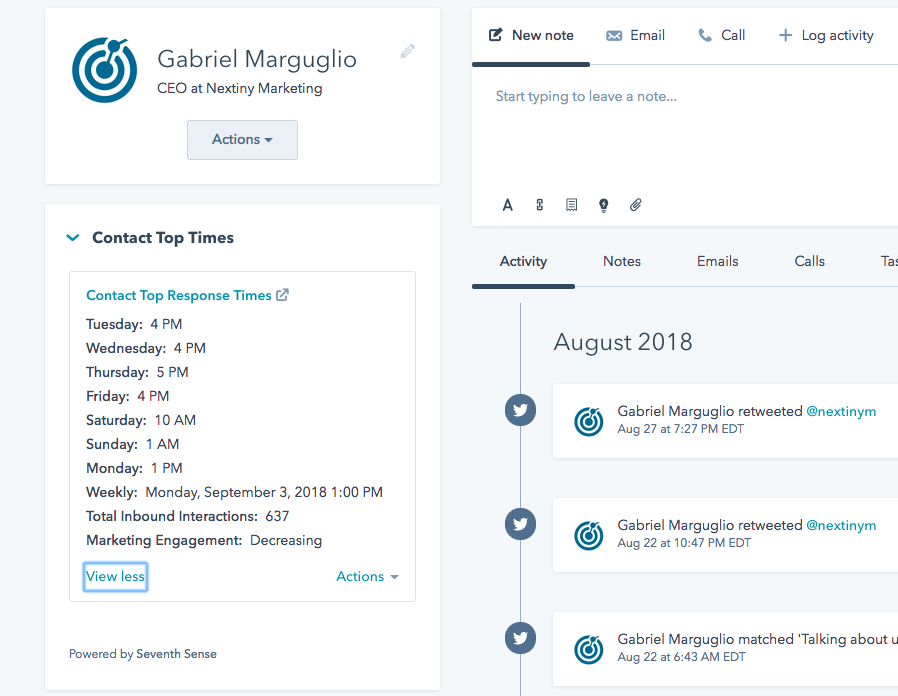Screen dimensions: 898x696
Task: Click Gabriel Marguglio's profile avatar logo
Action: 104,70
